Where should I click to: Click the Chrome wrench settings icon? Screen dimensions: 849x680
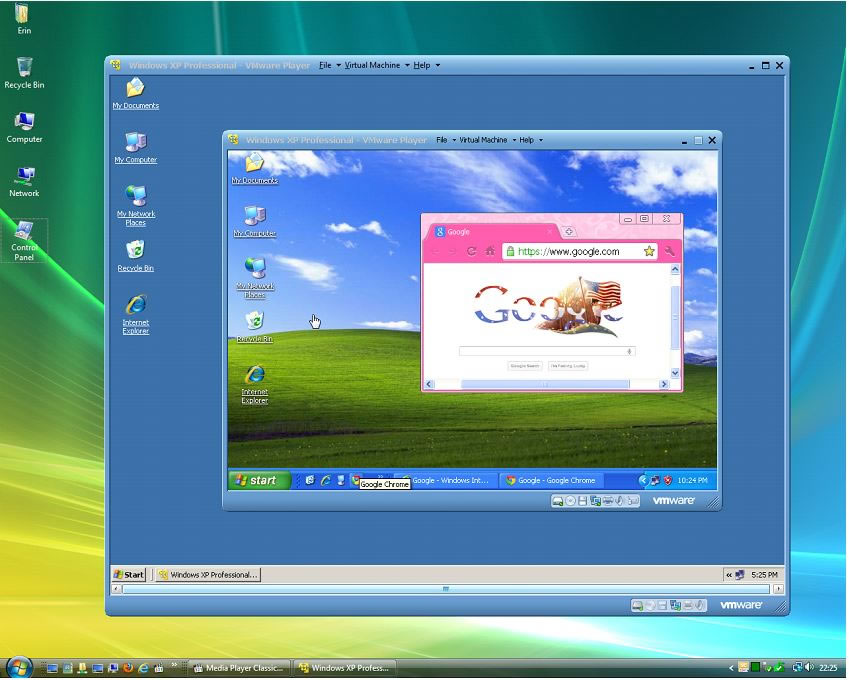click(x=670, y=251)
